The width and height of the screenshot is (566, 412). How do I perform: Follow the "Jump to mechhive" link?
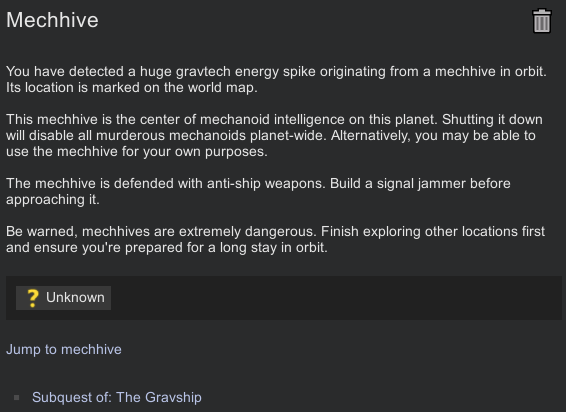coord(64,350)
